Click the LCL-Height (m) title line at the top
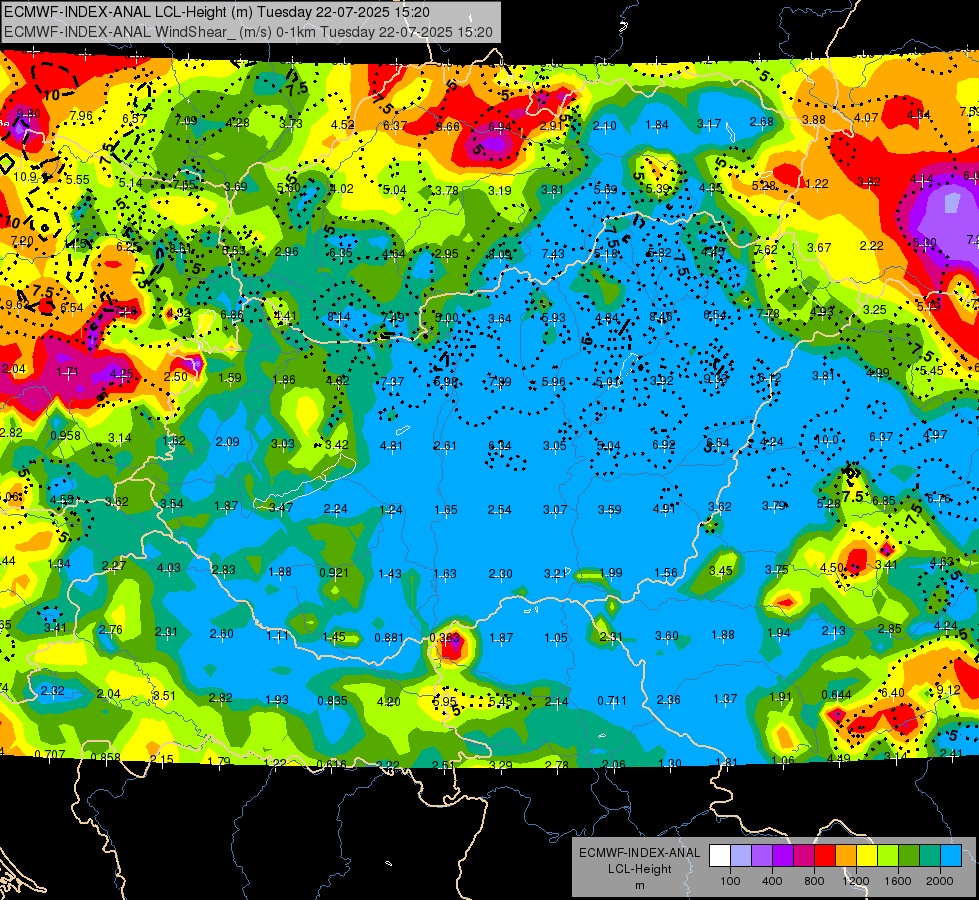This screenshot has height=900, width=979. pyautogui.click(x=217, y=11)
